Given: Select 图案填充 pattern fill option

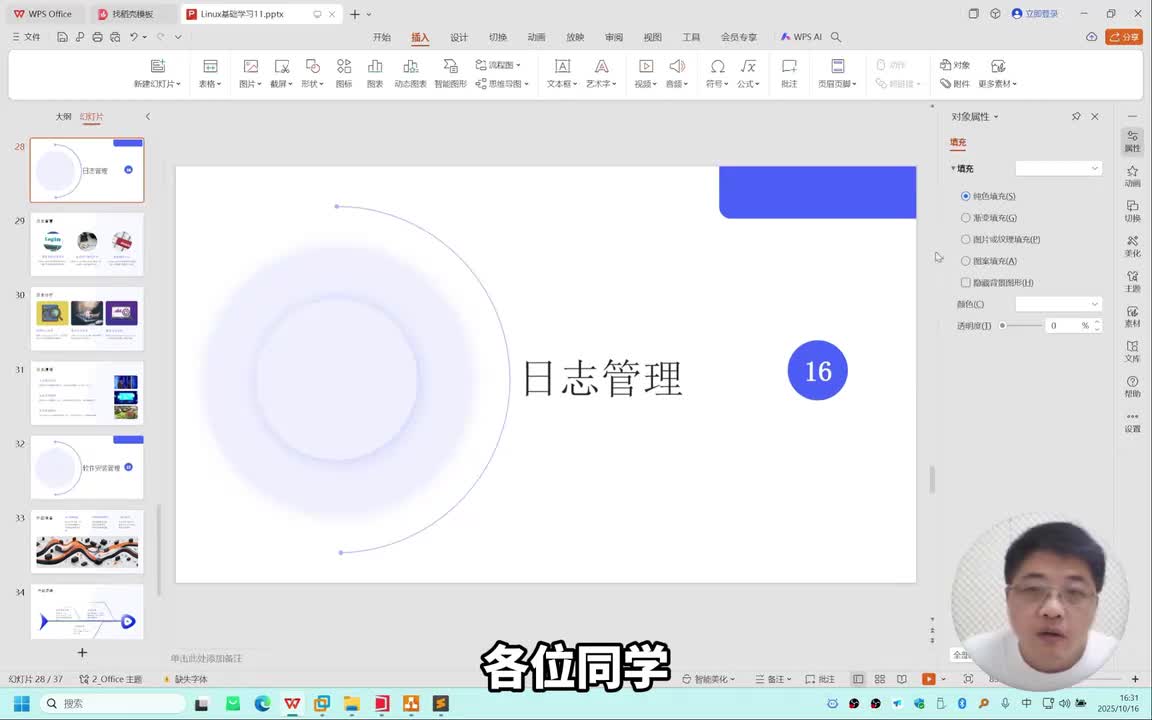Looking at the screenshot, I should pyautogui.click(x=989, y=261).
